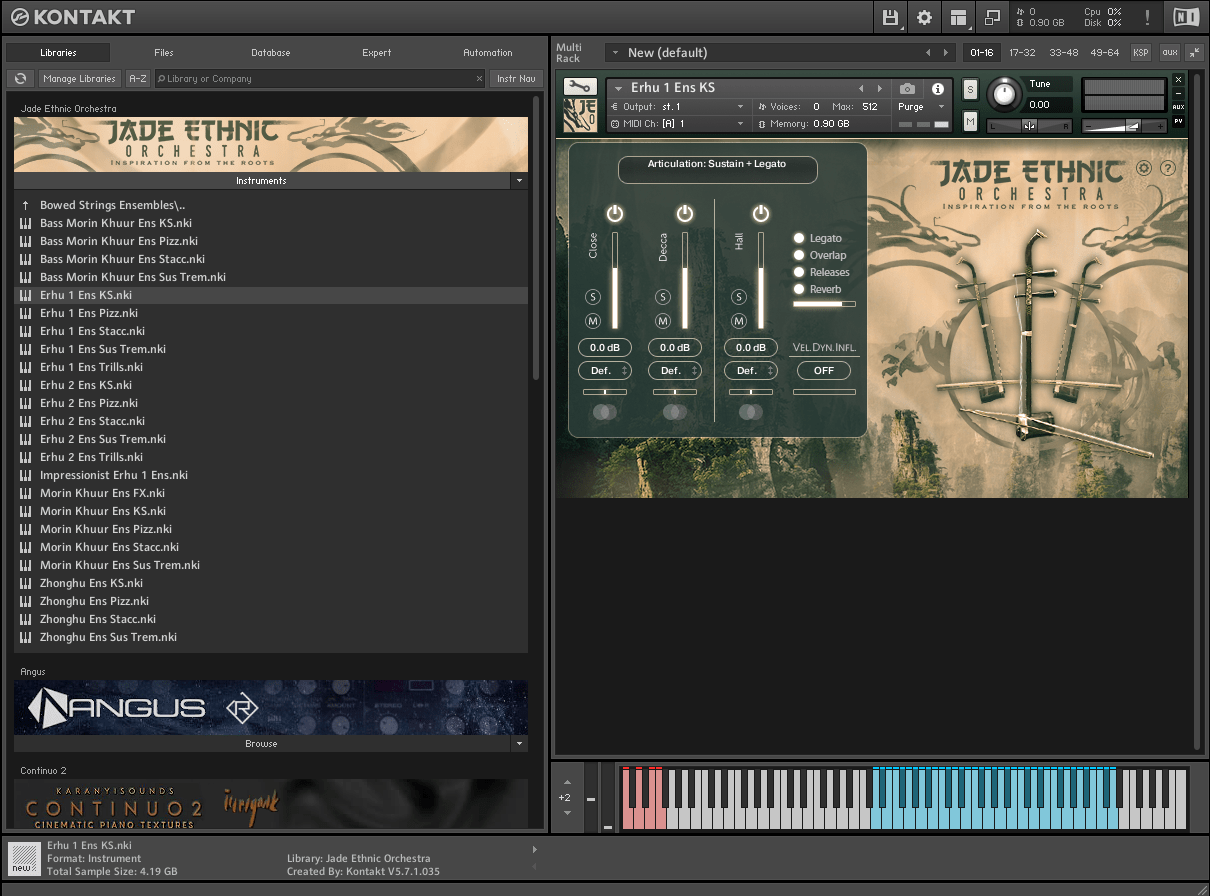Open Jade Ethnic Orchestra Instruments dropdown arrow

point(518,181)
